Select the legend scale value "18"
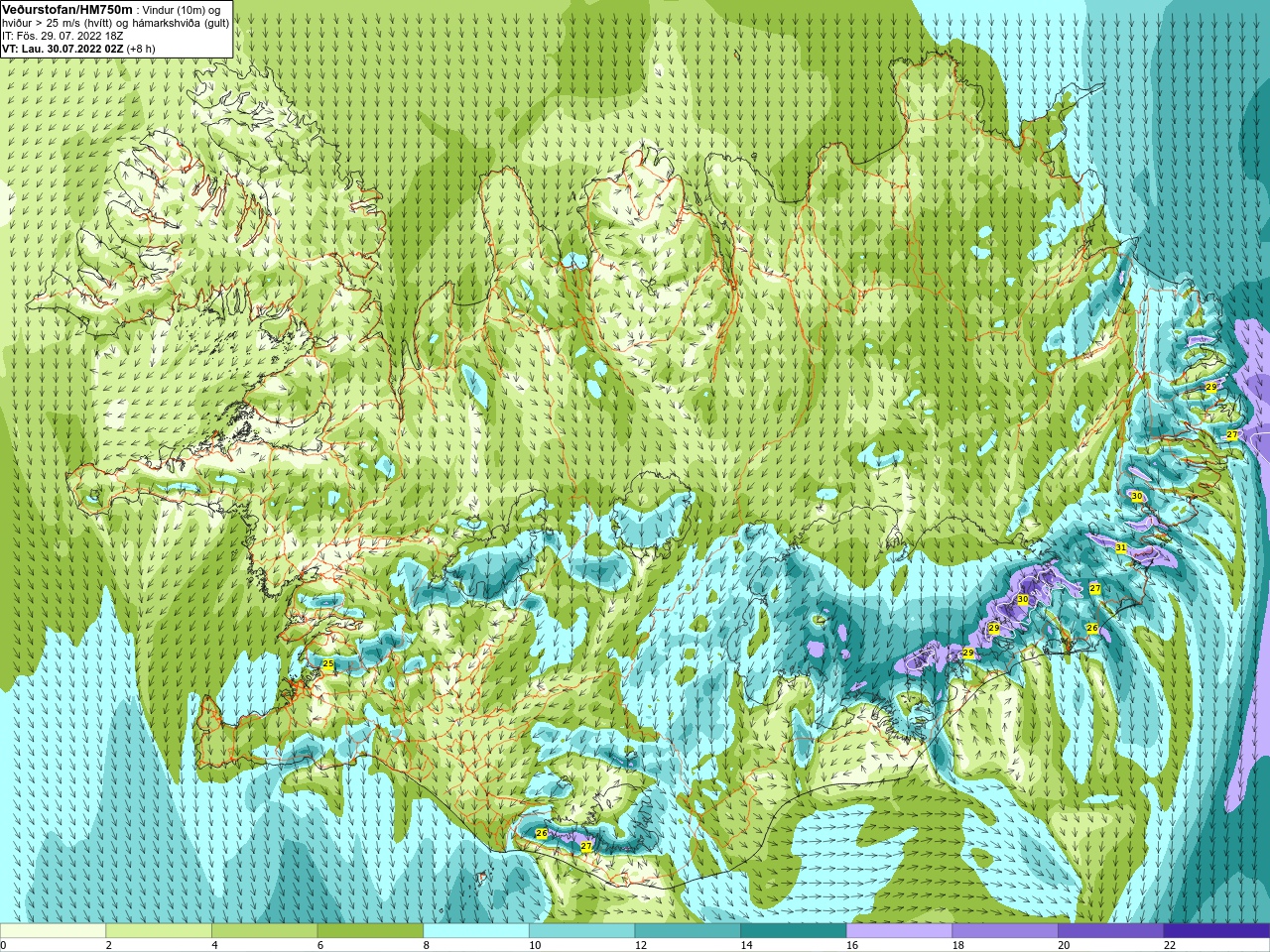Screen dimensions: 1270x952 [957, 946]
